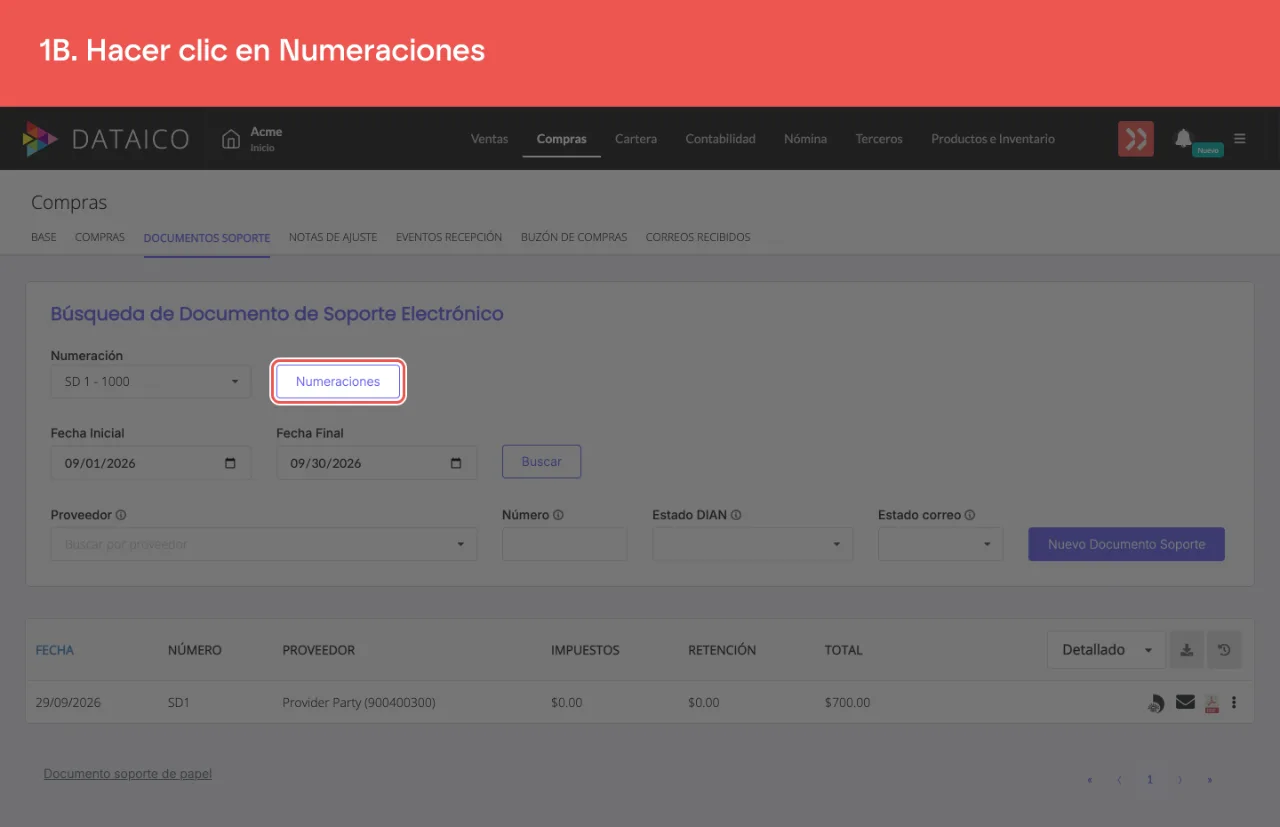Click the email envelope icon for SD1
This screenshot has height=827, width=1280.
click(x=1185, y=702)
